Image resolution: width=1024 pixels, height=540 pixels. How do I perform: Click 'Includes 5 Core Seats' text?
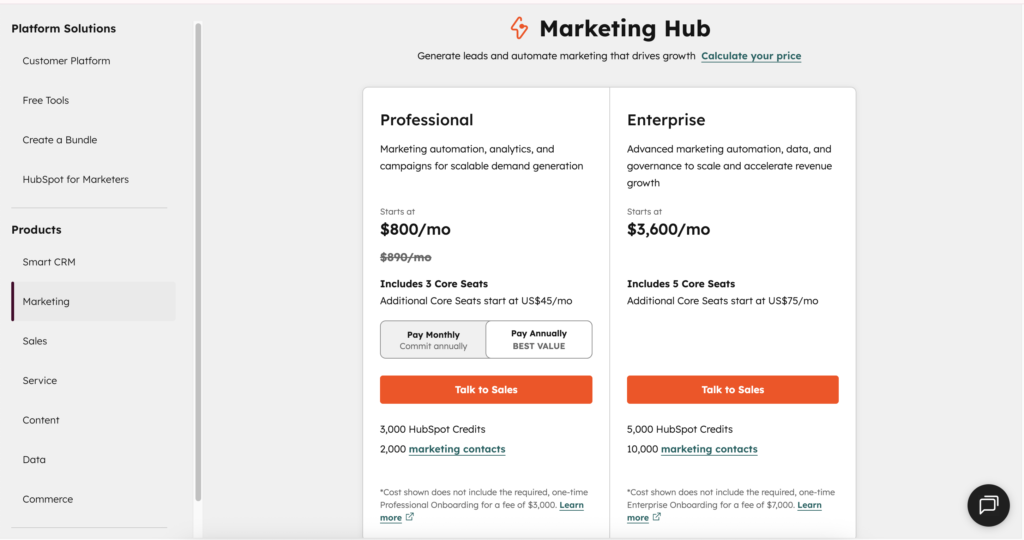coord(680,283)
